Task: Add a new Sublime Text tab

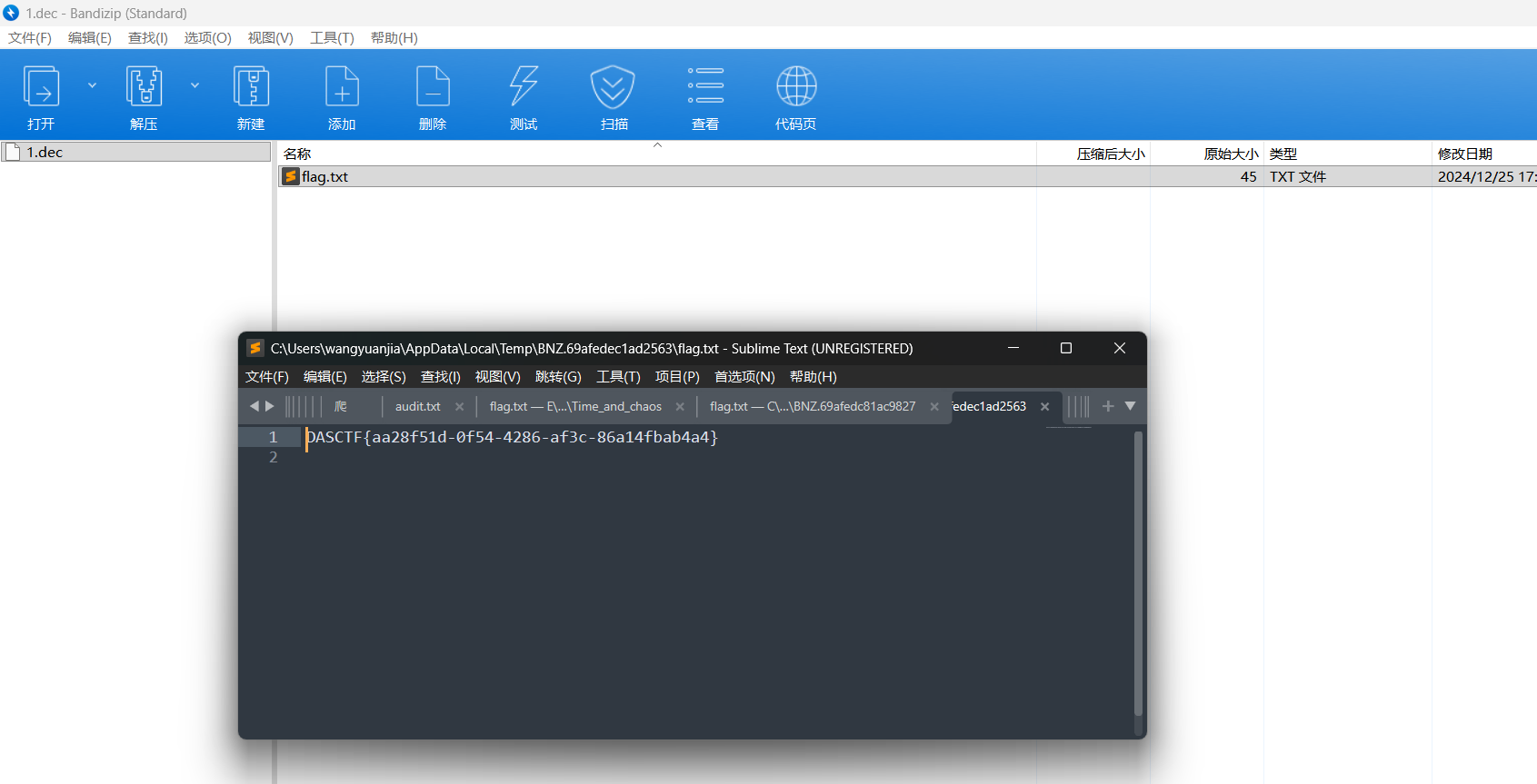Action: pyautogui.click(x=1107, y=406)
